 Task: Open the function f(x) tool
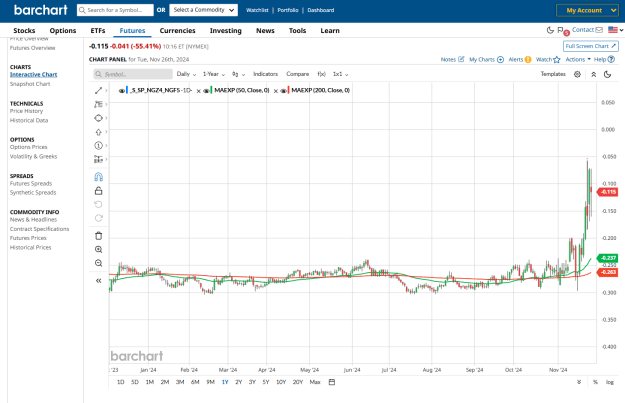321,74
